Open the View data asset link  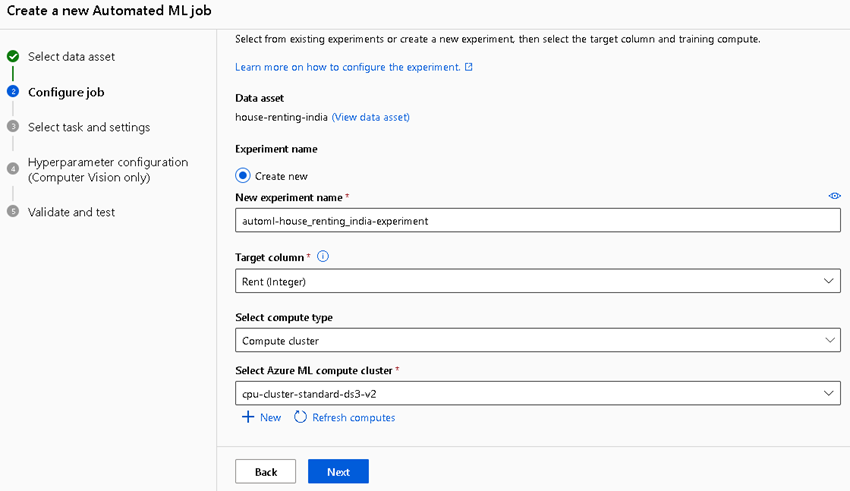[x=371, y=117]
